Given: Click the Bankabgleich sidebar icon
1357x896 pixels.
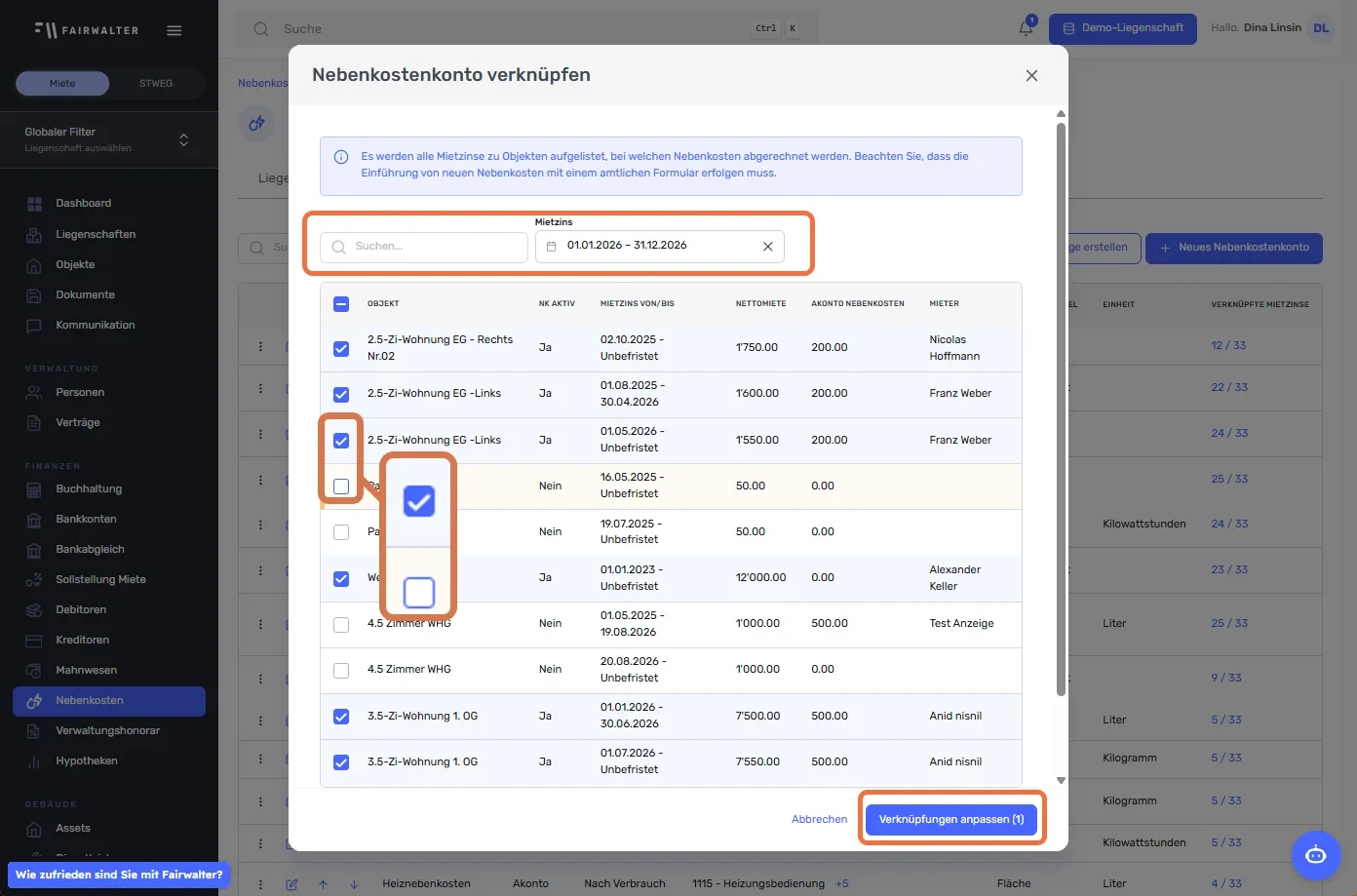Looking at the screenshot, I should [34, 550].
